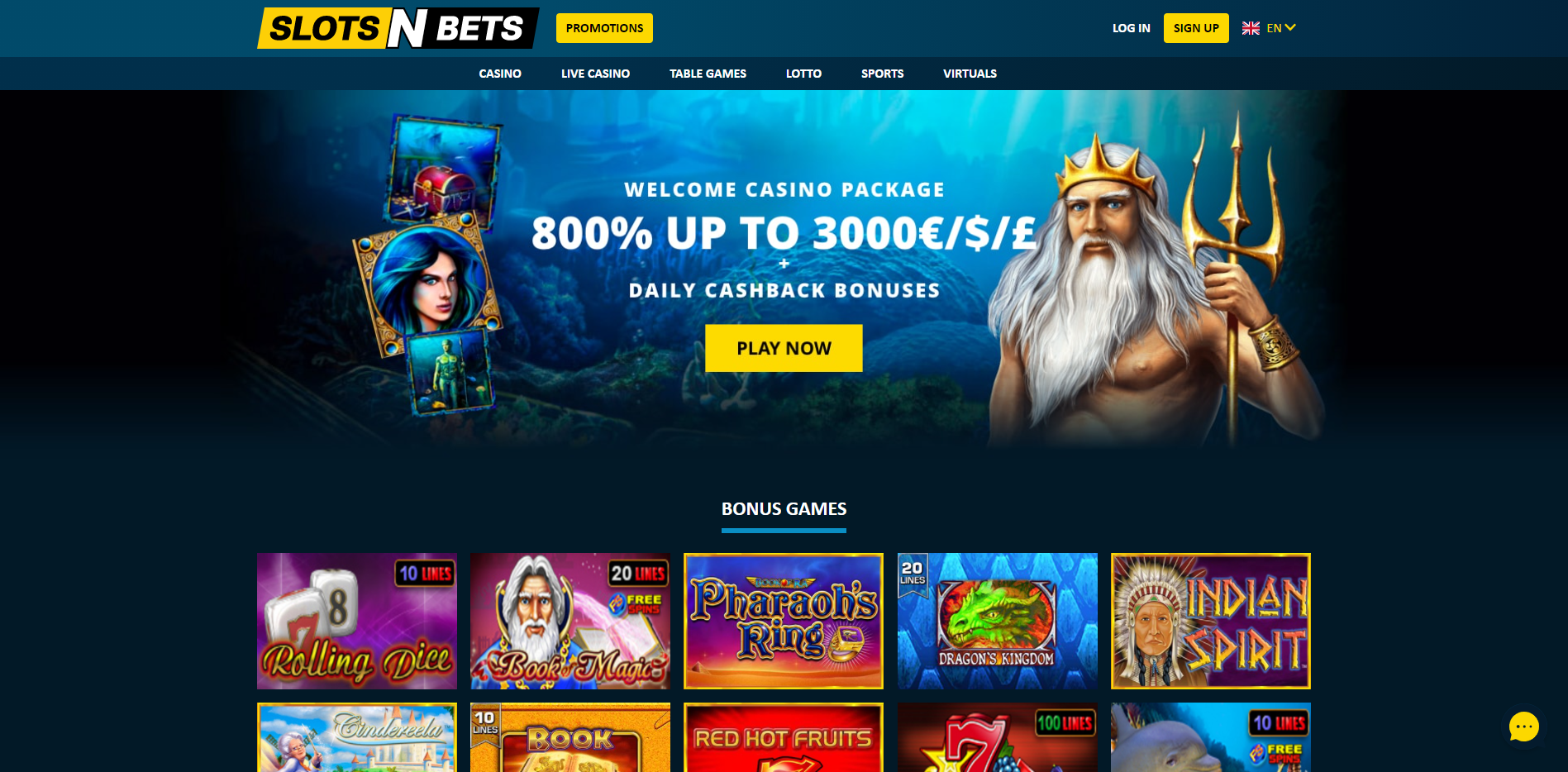Launch the Indian Spirit game thumbnail

pos(1211,621)
